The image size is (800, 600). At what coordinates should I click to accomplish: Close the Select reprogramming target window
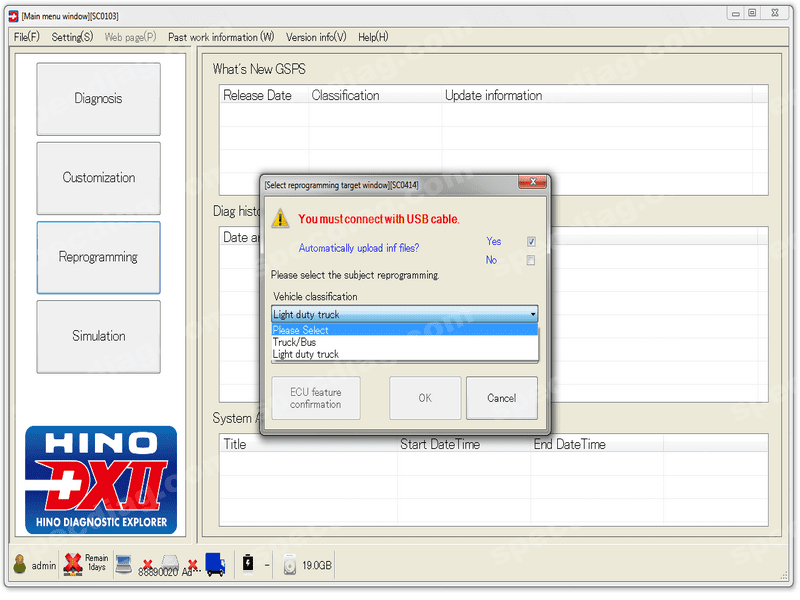532,182
